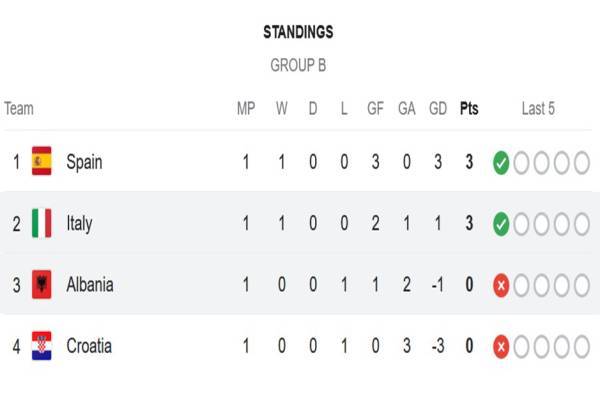
Task: Click Croatia's red loss X icon
Action: click(501, 347)
